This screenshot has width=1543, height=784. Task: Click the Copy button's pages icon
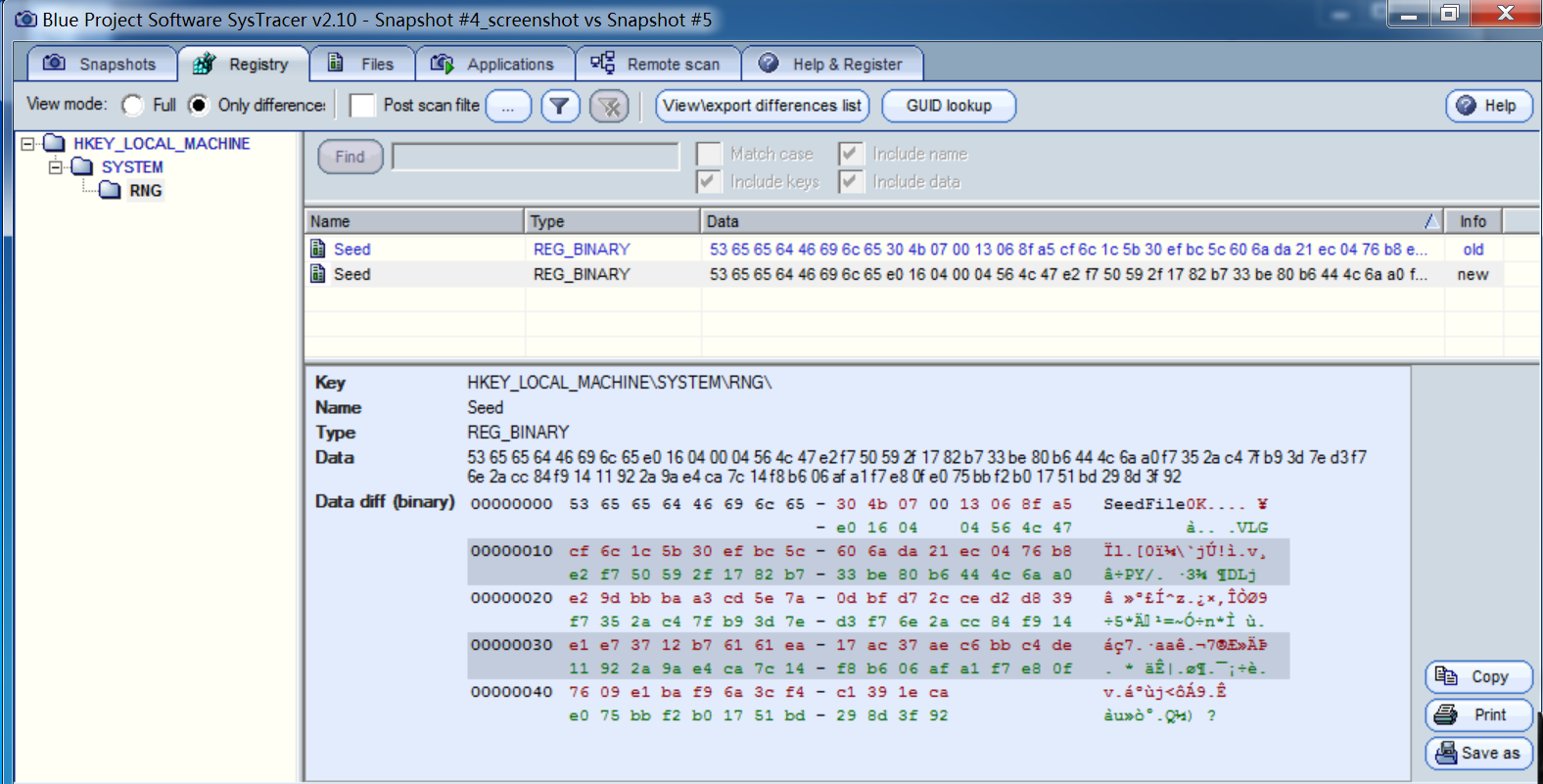(x=1446, y=675)
